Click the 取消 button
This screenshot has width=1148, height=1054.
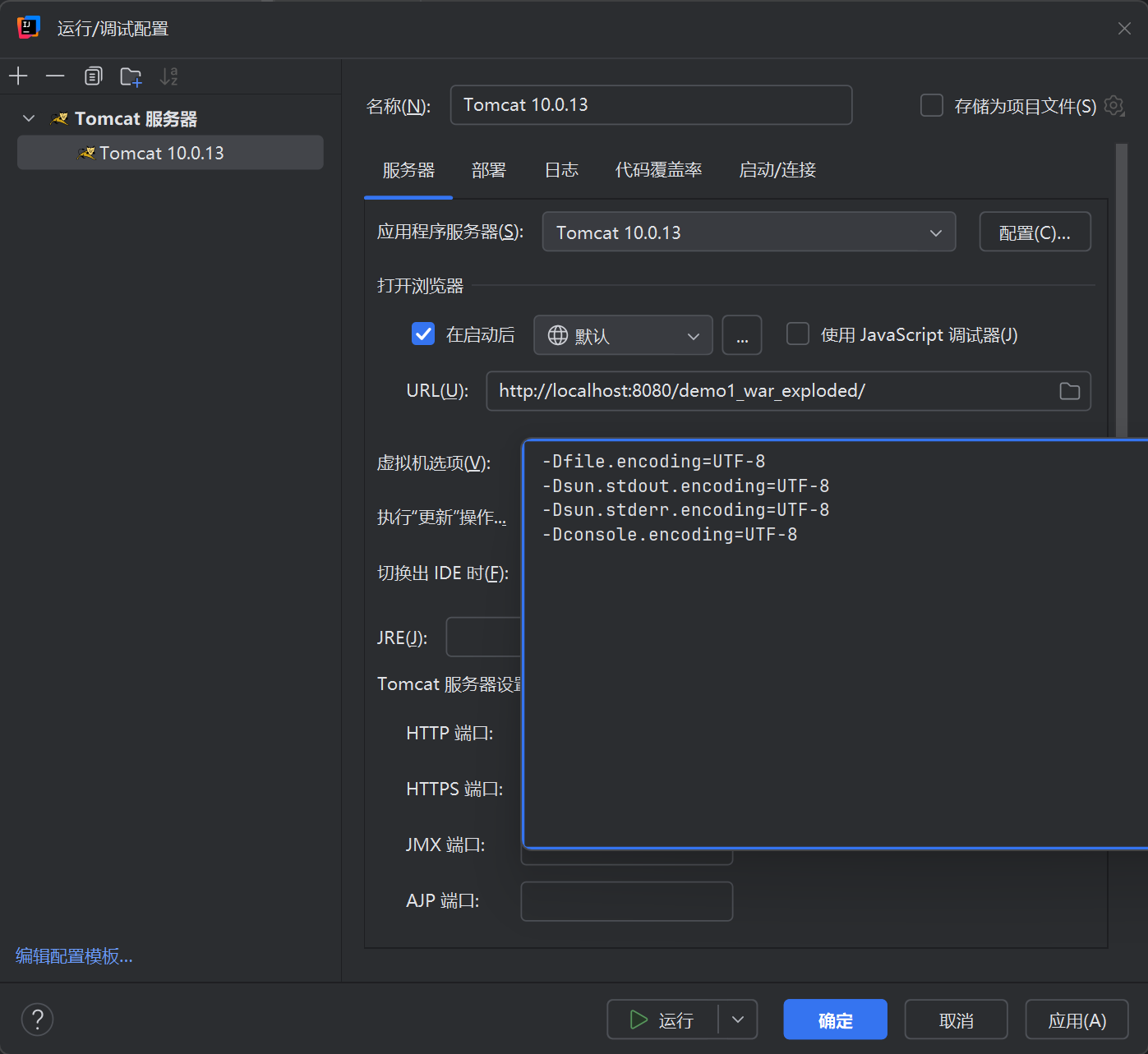pos(956,1019)
